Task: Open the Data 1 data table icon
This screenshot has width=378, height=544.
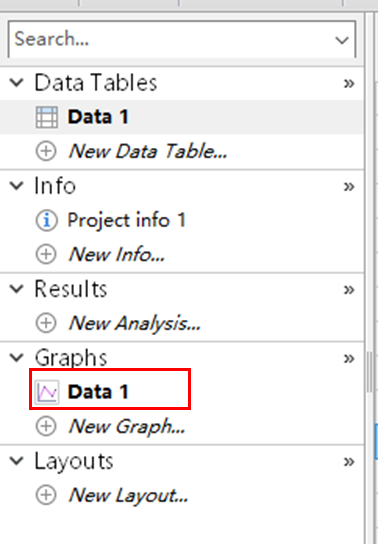Action: point(47,117)
